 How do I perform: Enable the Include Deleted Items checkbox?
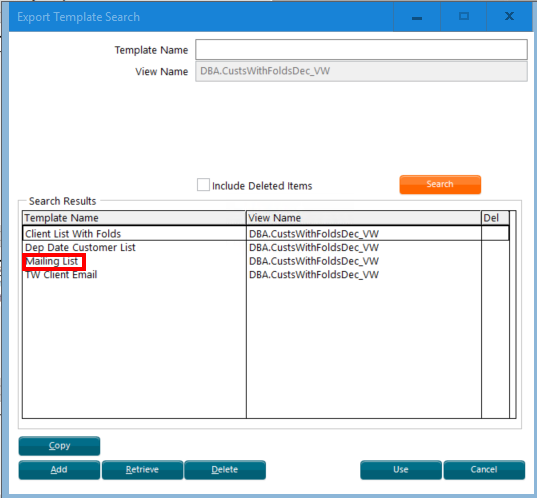[x=203, y=185]
